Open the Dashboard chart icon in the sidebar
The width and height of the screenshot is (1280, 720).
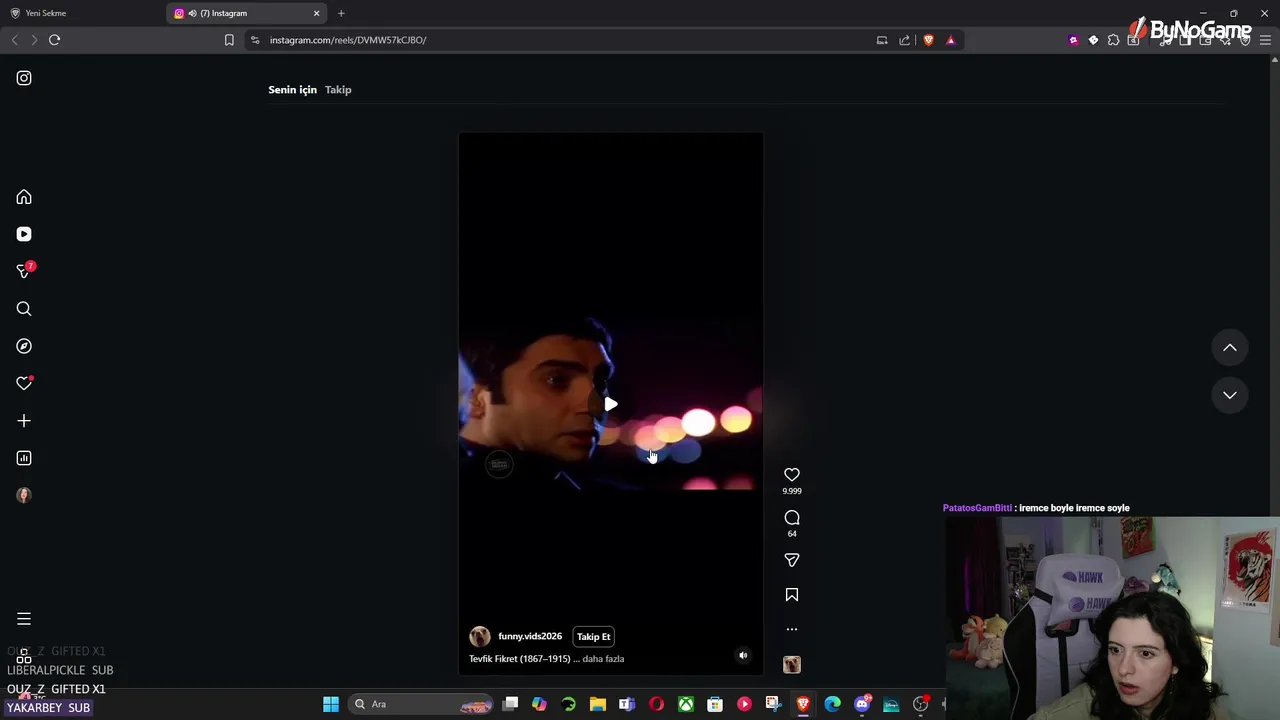pos(24,458)
